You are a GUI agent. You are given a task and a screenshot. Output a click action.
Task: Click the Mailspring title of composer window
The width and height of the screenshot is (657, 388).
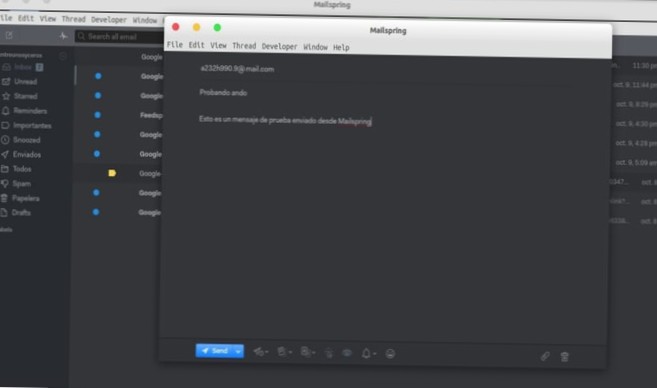pyautogui.click(x=388, y=31)
